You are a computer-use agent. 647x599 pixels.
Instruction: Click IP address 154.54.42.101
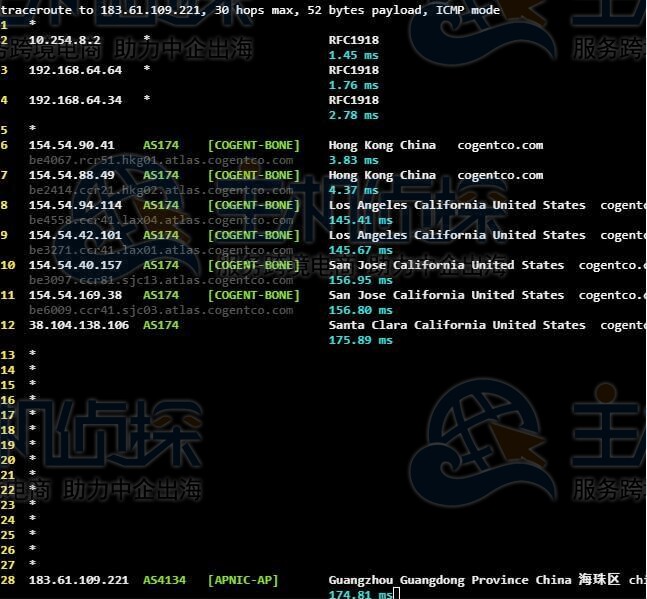(x=75, y=235)
